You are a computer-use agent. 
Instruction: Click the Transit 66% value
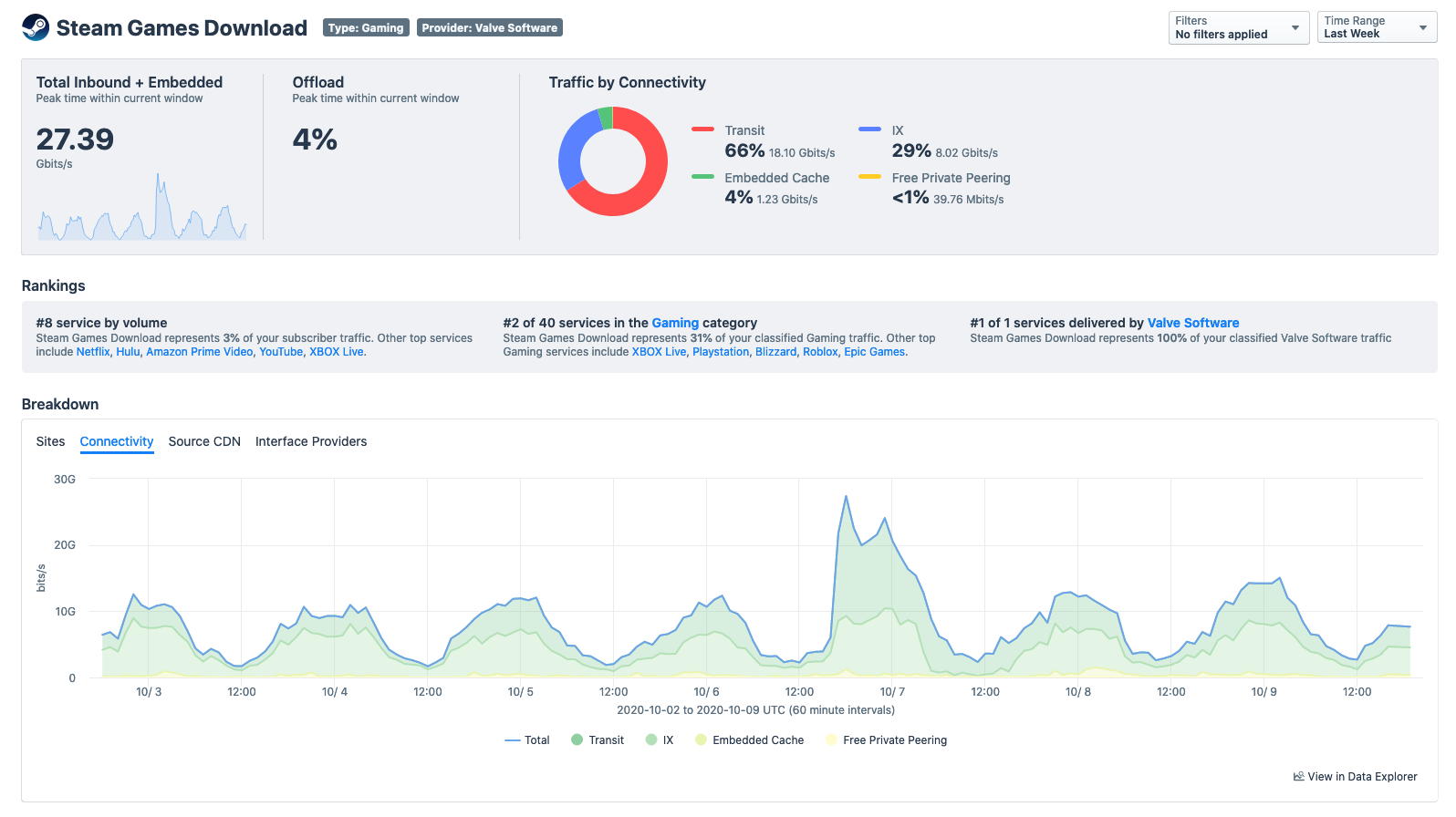pyautogui.click(x=744, y=151)
